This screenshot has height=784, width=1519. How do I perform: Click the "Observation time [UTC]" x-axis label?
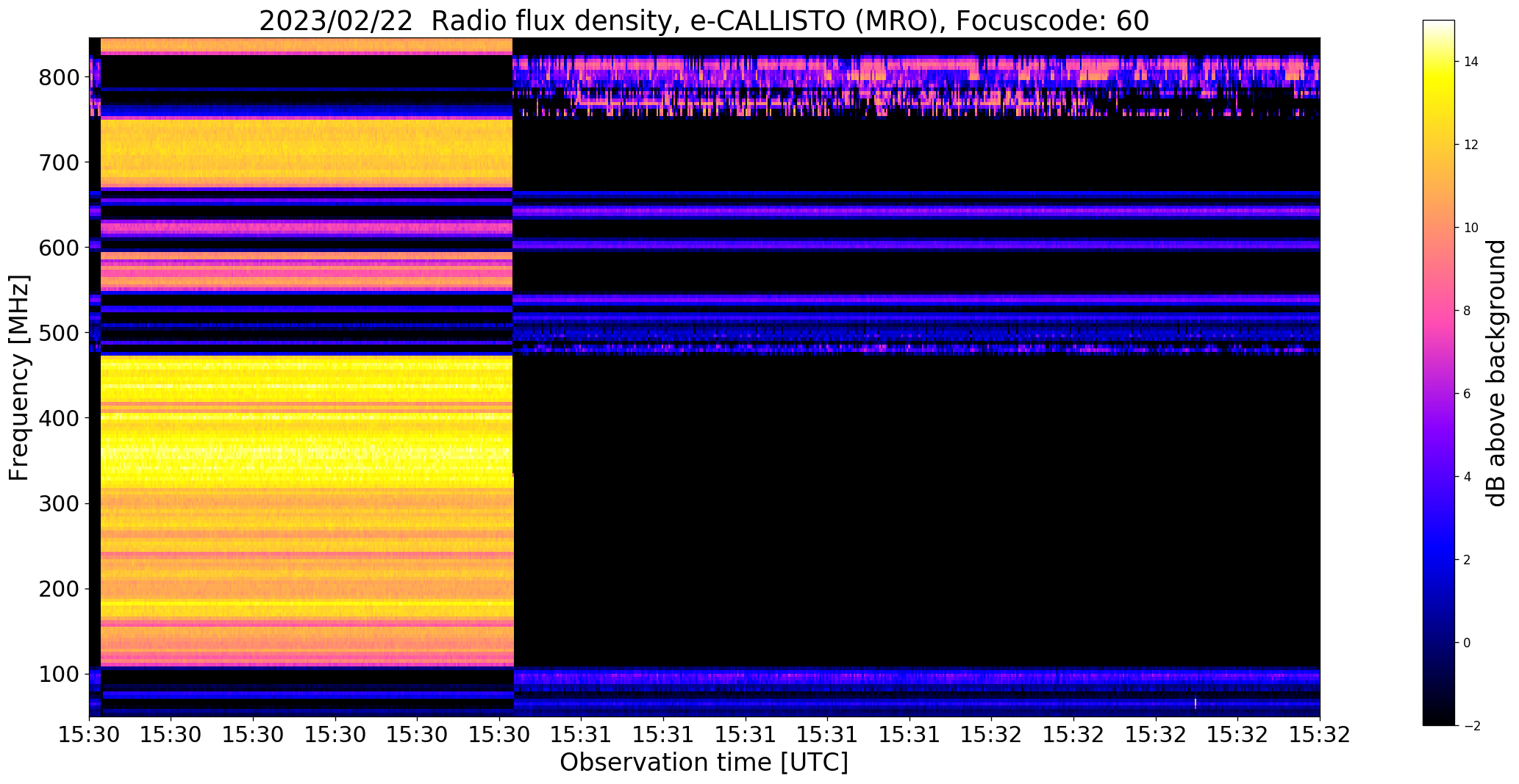click(704, 763)
